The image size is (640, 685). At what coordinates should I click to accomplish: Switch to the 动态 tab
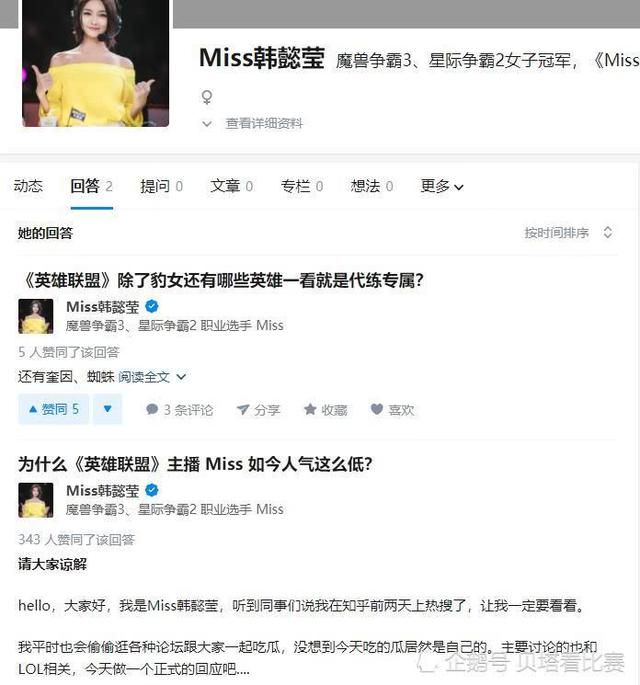[28, 187]
